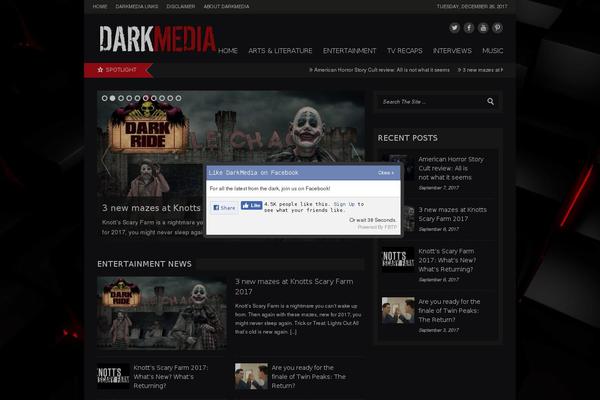Screen dimensions: 600x400
Task: Open Home in top utility bar
Action: tap(99, 7)
